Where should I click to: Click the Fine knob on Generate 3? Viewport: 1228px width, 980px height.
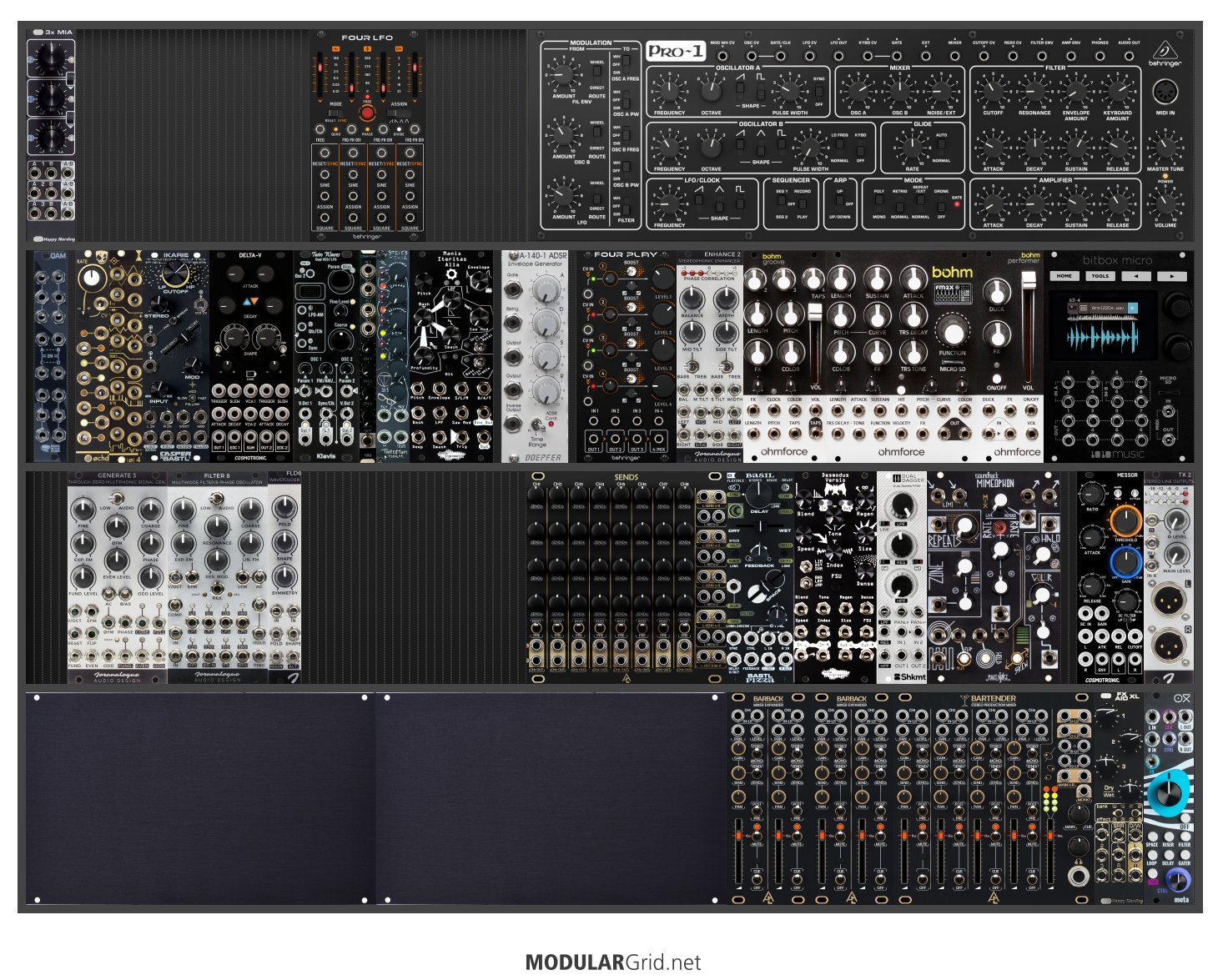[x=83, y=510]
